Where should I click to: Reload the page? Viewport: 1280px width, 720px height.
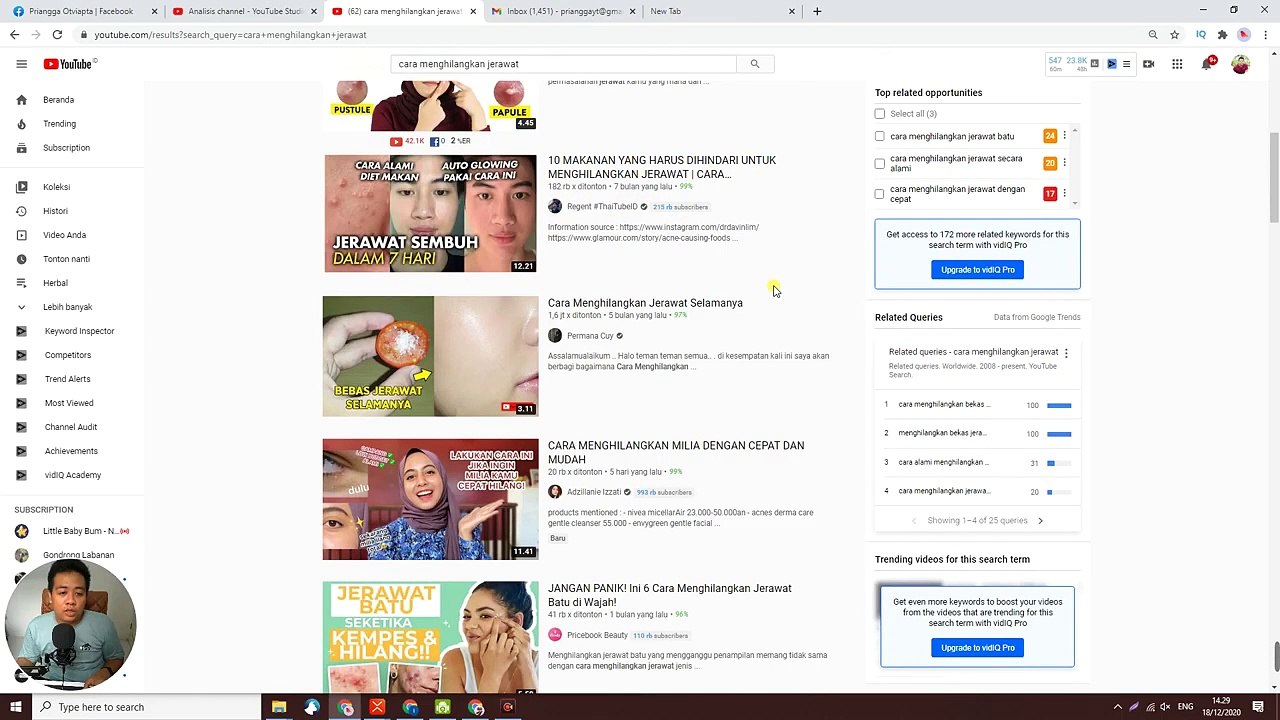57,35
